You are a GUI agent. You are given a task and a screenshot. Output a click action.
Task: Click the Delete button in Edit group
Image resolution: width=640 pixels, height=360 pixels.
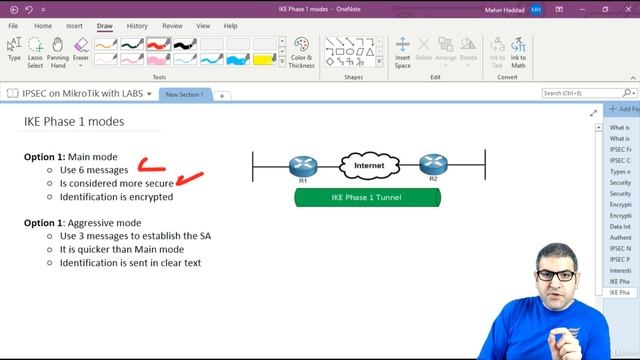(424, 49)
